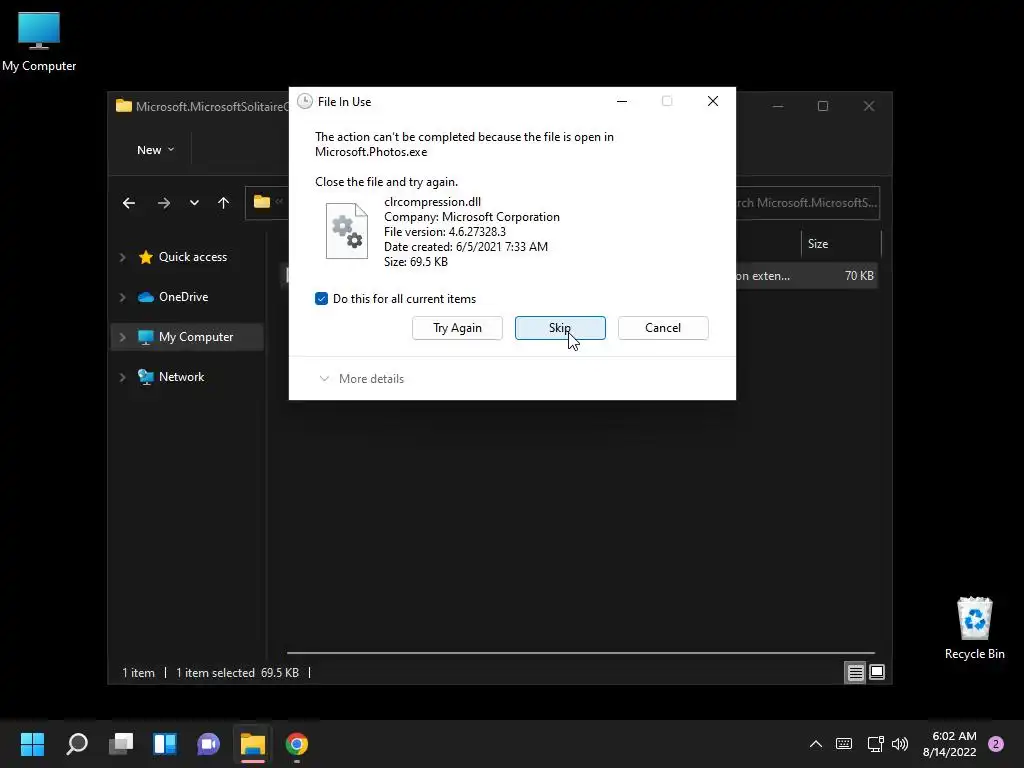Click the "1 item" status bar text
The height and width of the screenshot is (768, 1024).
138,673
